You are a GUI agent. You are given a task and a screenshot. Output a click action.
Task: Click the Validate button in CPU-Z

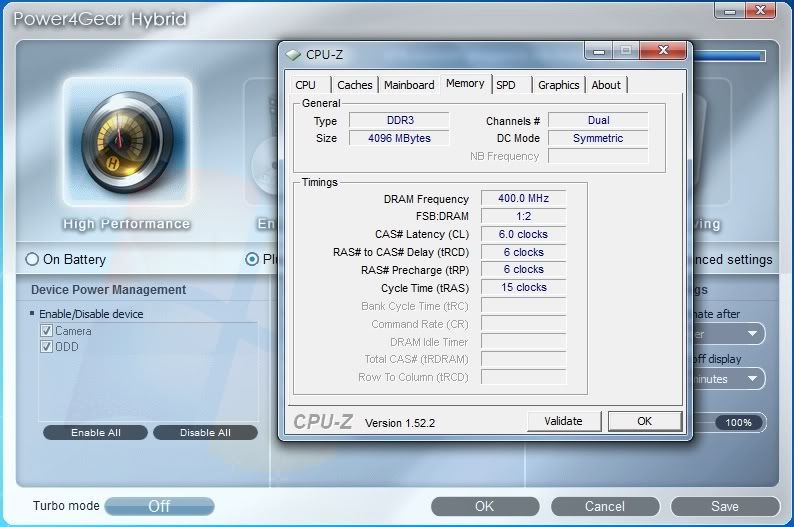[564, 421]
